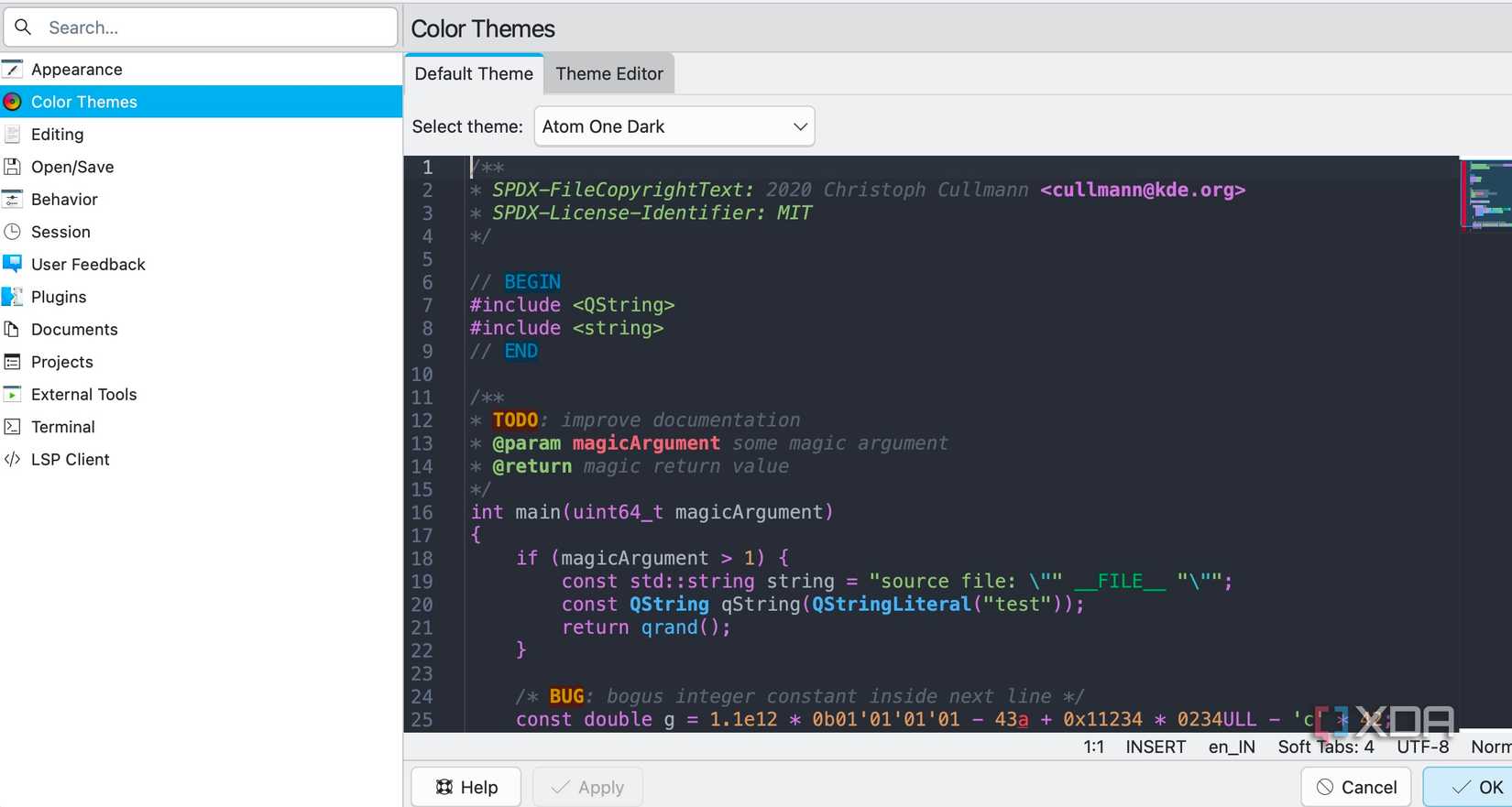
Task: Click the code minimap in preview
Action: (x=1485, y=194)
